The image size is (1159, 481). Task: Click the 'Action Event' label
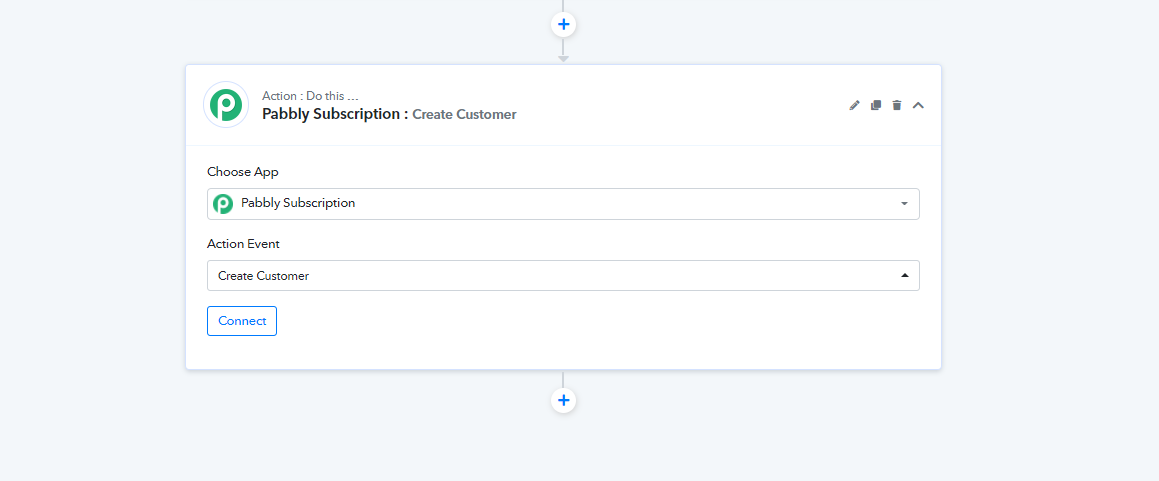(243, 244)
